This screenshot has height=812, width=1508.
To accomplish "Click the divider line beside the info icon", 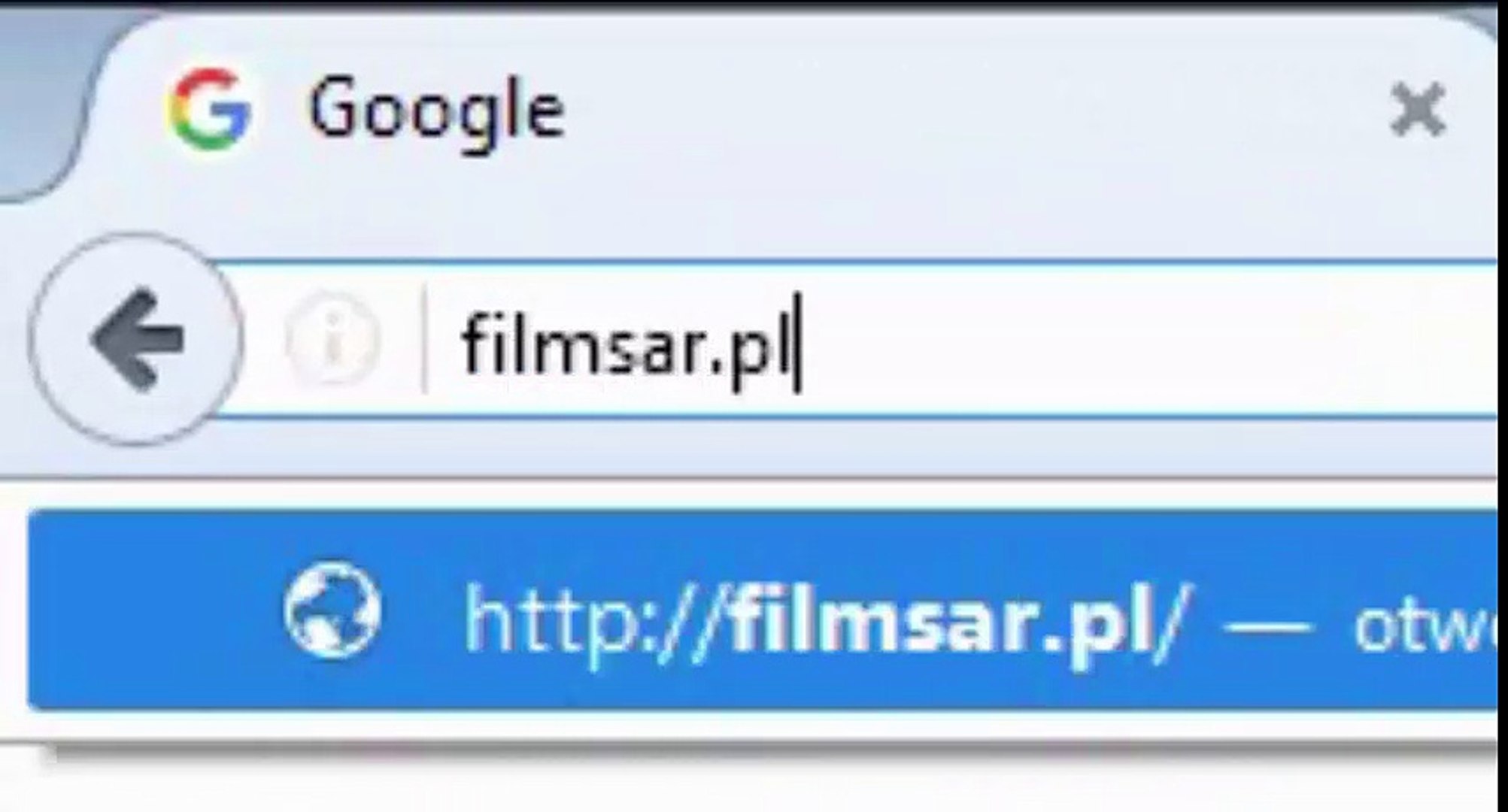I will pos(424,340).
